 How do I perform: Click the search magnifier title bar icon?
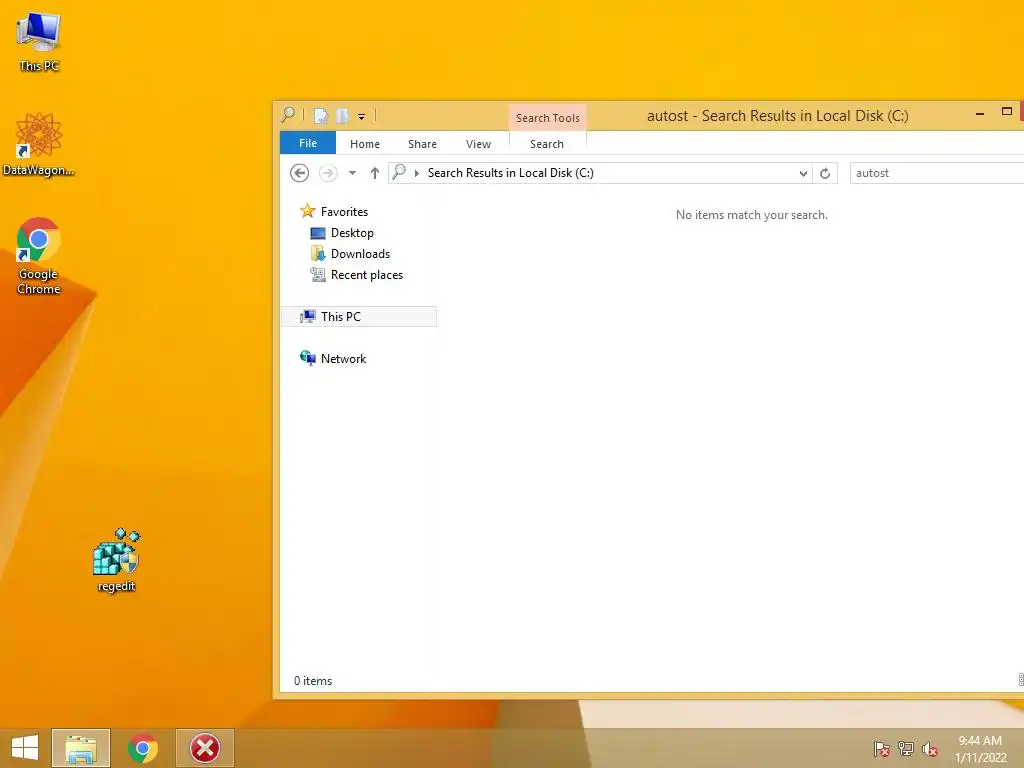[288, 115]
